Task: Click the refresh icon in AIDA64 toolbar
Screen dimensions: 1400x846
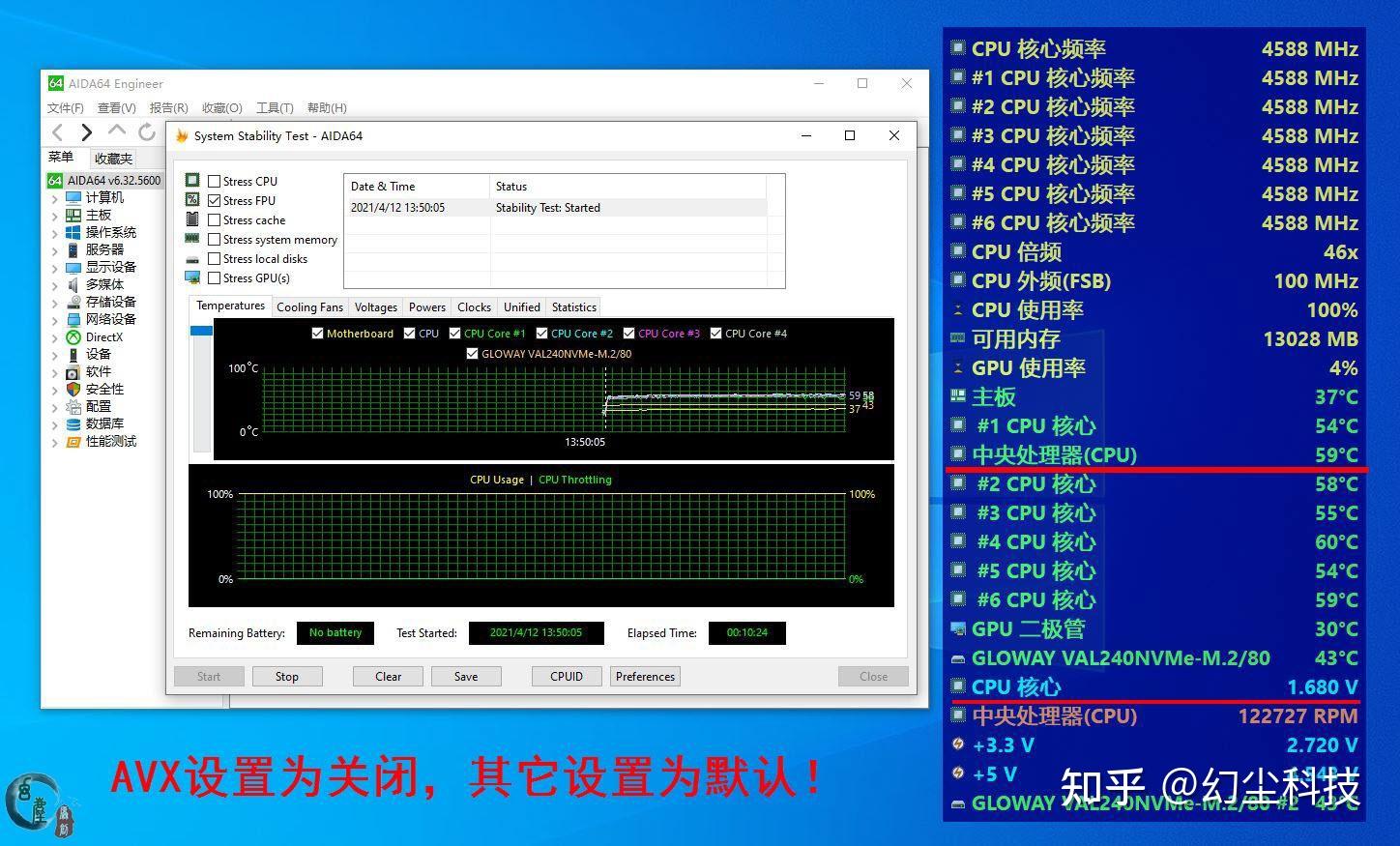Action: tap(147, 131)
